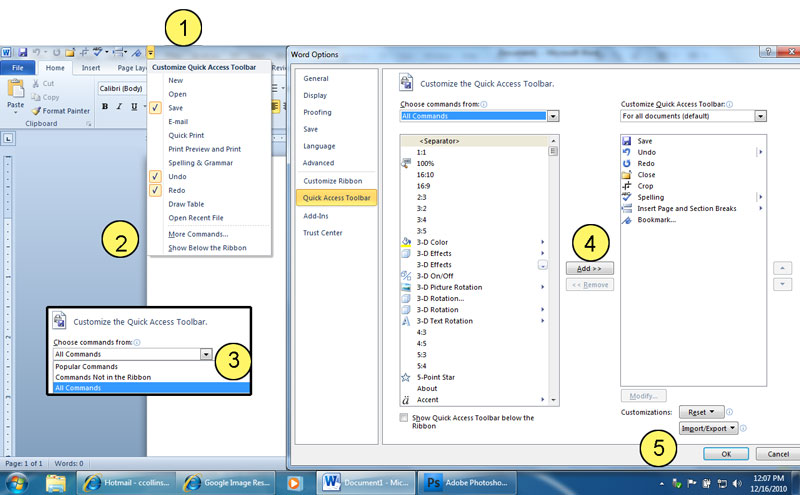Switch to the Insert ribbon tab
800x495 pixels.
pyautogui.click(x=91, y=67)
